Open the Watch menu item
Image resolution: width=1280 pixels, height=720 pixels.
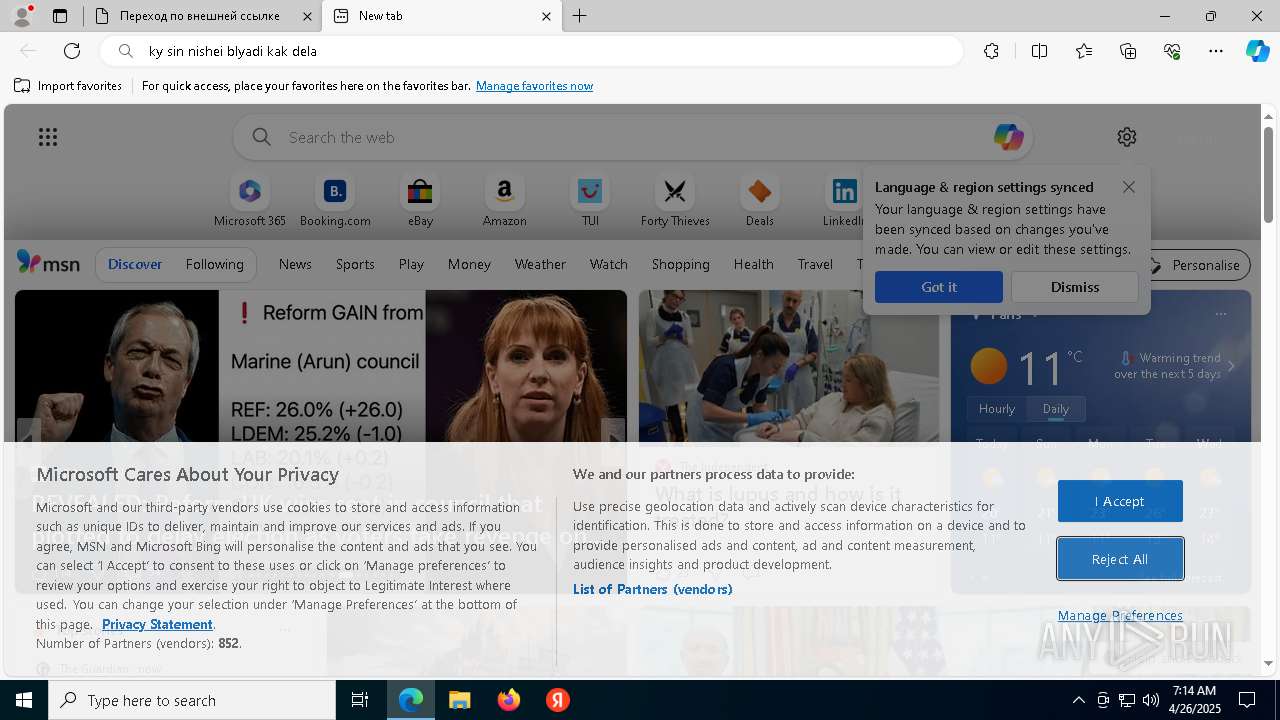(609, 264)
